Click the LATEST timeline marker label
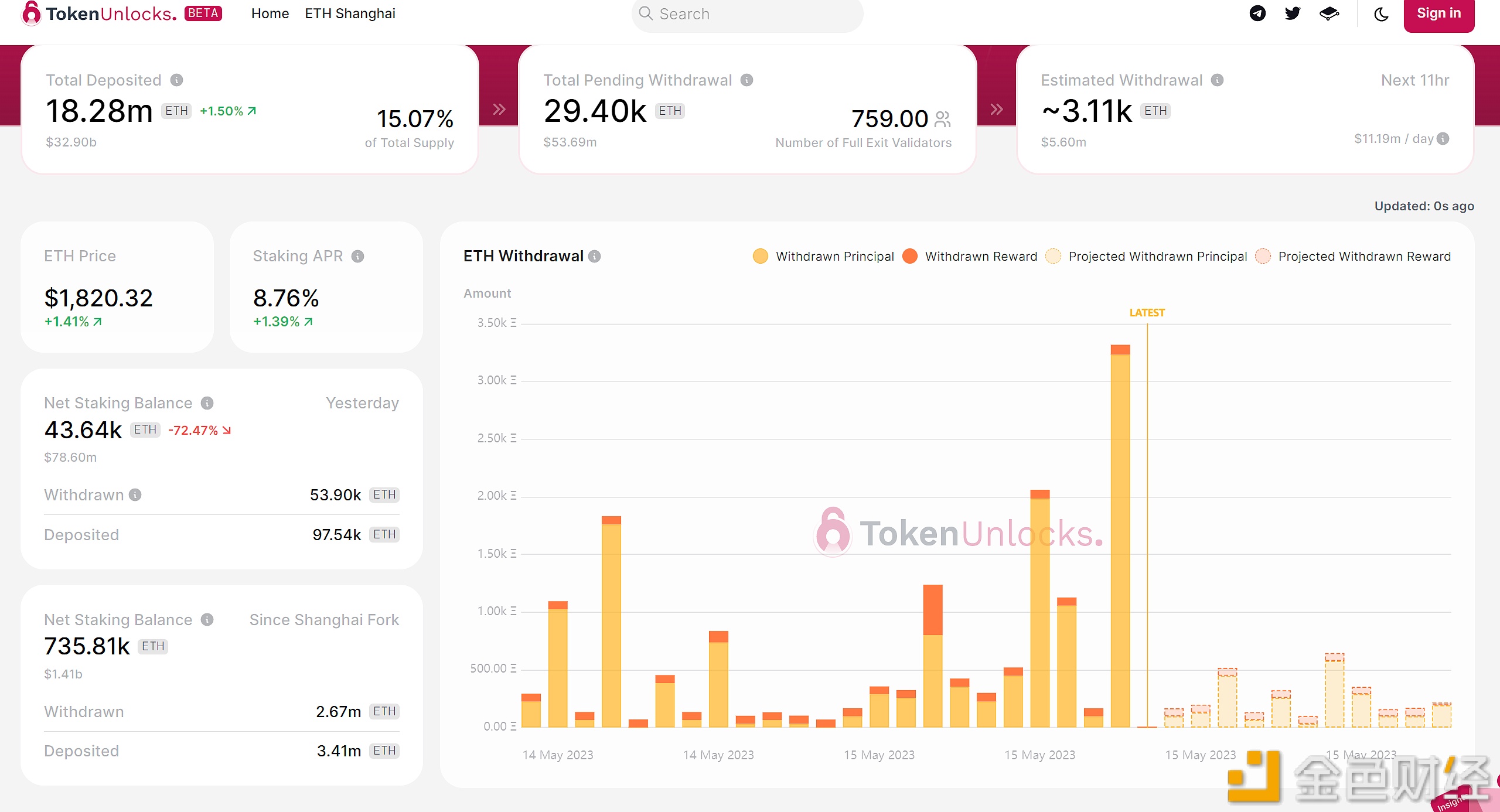The image size is (1500, 812). point(1147,313)
